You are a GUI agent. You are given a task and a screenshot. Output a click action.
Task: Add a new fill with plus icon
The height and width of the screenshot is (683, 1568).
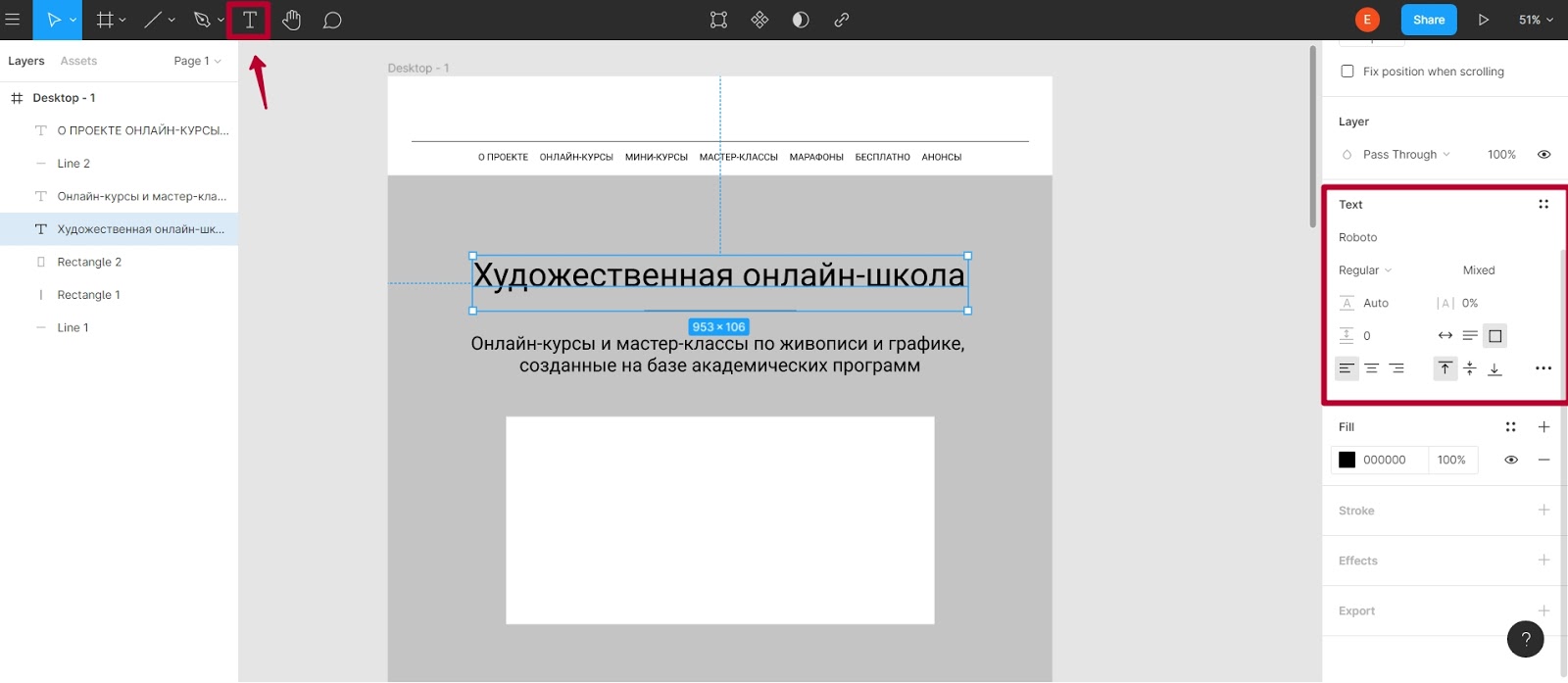click(1543, 426)
